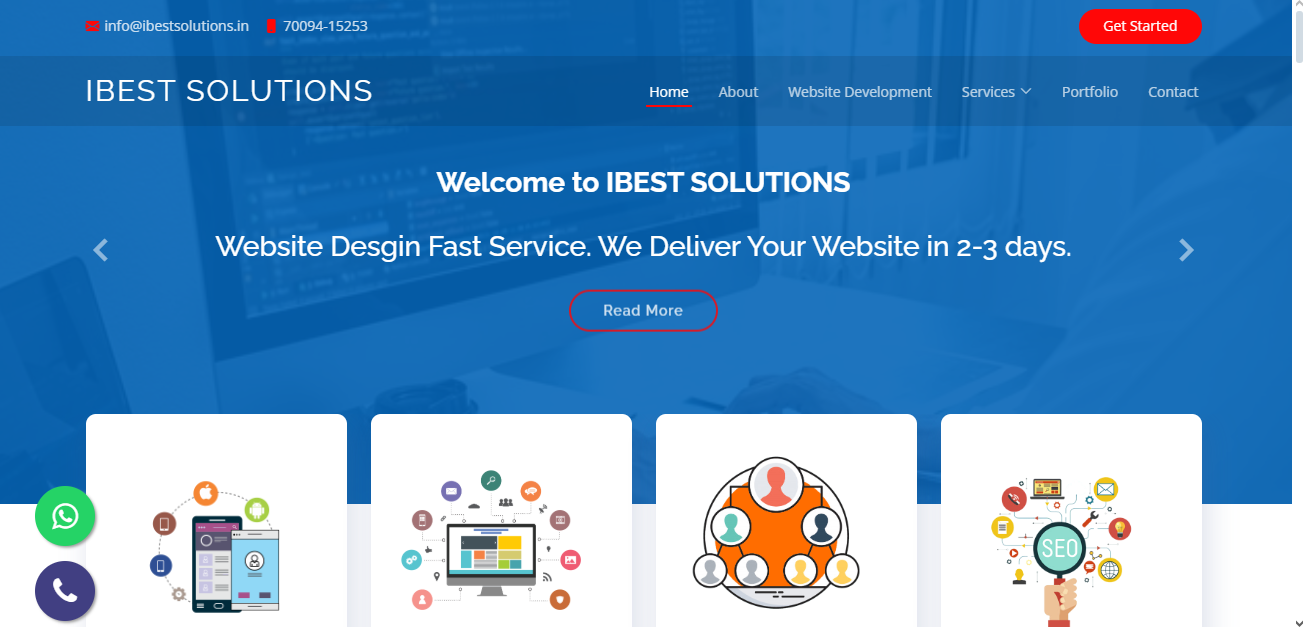Expand the Services dropdown menu
1304x627 pixels.
tap(996, 92)
